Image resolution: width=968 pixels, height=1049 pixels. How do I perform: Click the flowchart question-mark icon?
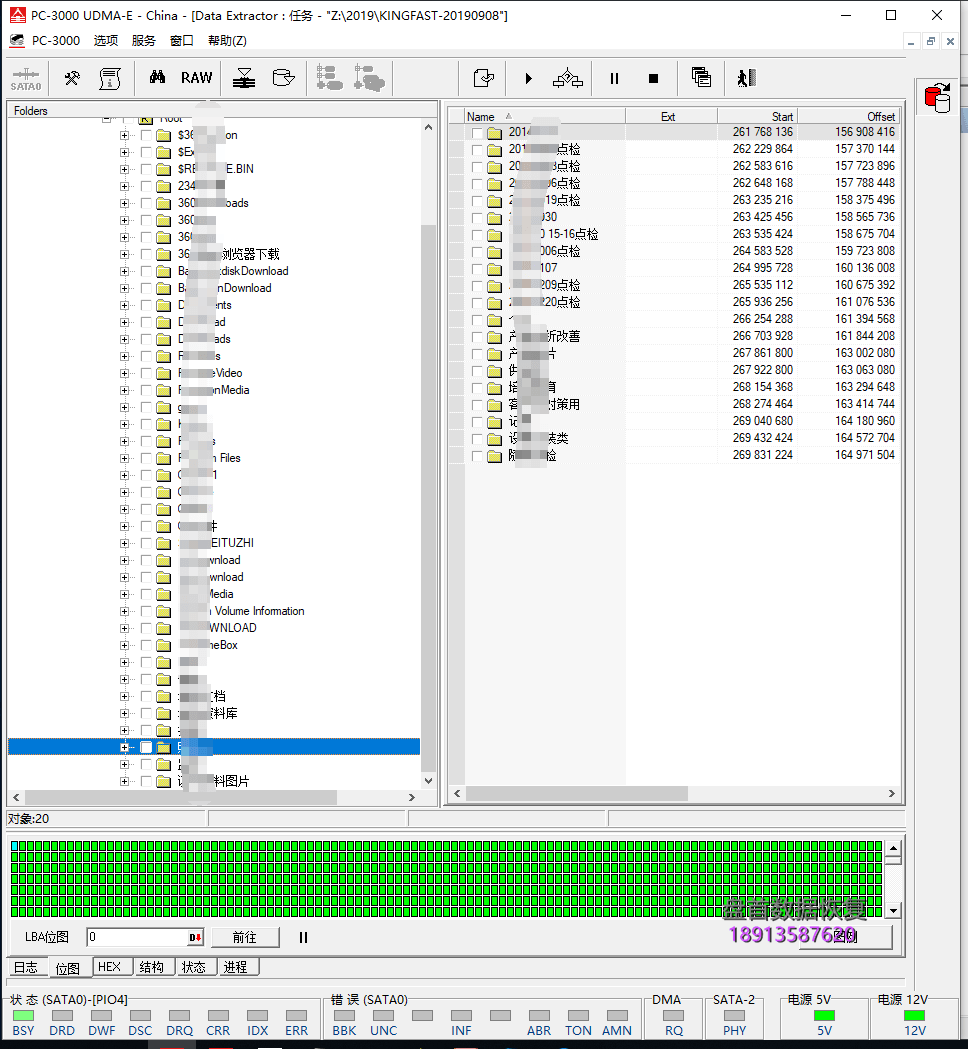point(568,78)
